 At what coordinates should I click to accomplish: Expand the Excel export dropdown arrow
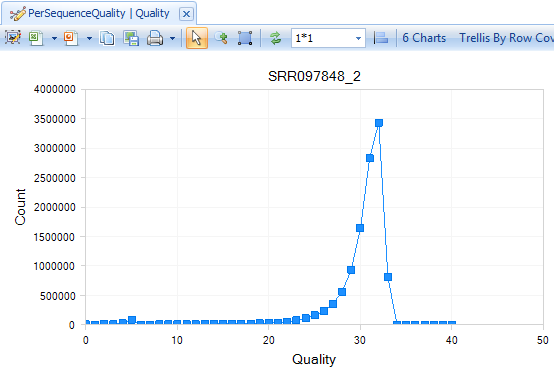pos(54,38)
